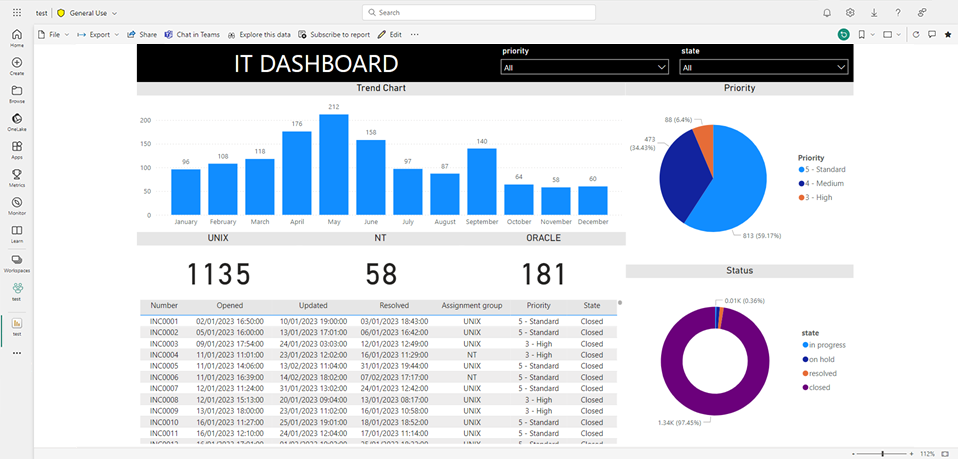The height and width of the screenshot is (459, 958).
Task: Click the Subscribe to report button
Action: [x=335, y=34]
